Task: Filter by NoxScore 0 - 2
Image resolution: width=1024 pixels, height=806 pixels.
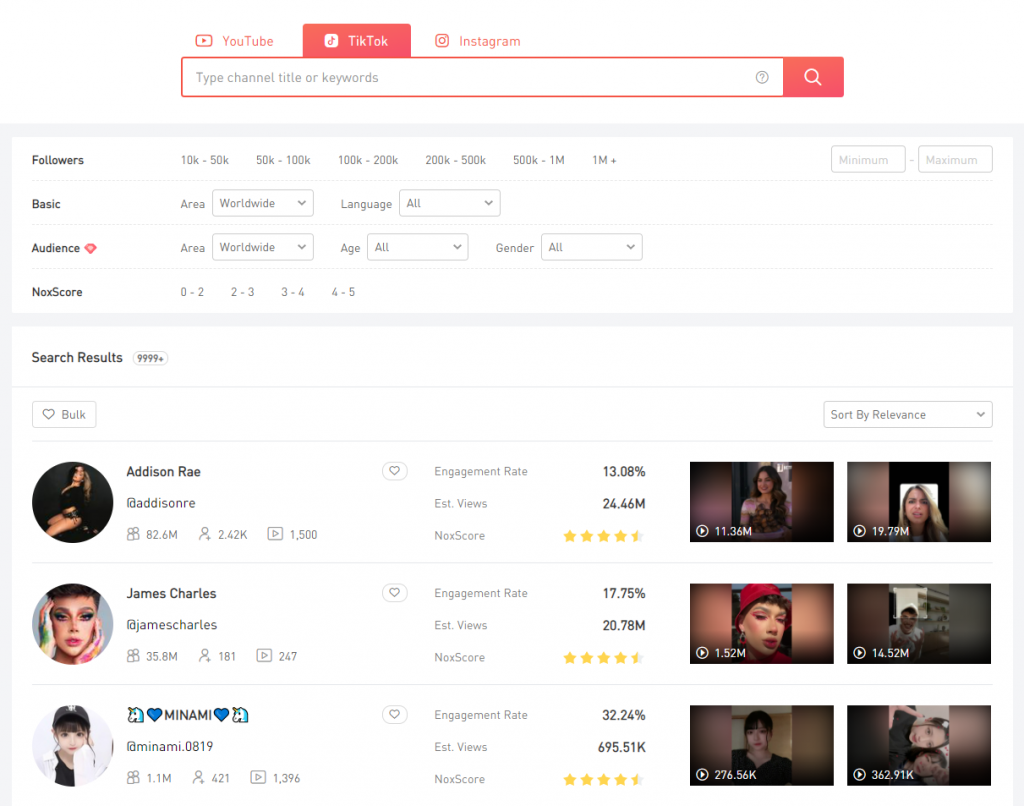Action: [192, 292]
